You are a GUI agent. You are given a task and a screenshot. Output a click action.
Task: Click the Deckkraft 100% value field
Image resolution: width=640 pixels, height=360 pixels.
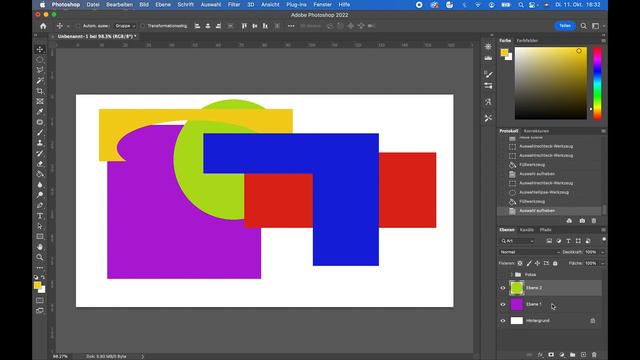coord(591,252)
